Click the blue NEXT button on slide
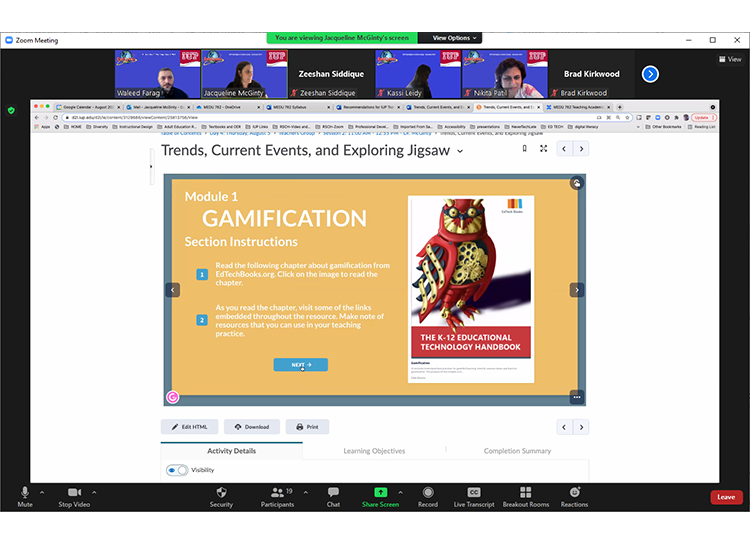The height and width of the screenshot is (545, 750). 300,365
